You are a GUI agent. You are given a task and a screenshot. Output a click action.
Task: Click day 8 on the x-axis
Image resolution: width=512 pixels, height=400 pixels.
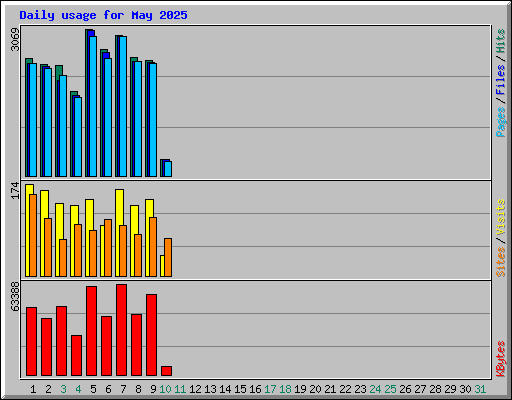click(x=138, y=389)
